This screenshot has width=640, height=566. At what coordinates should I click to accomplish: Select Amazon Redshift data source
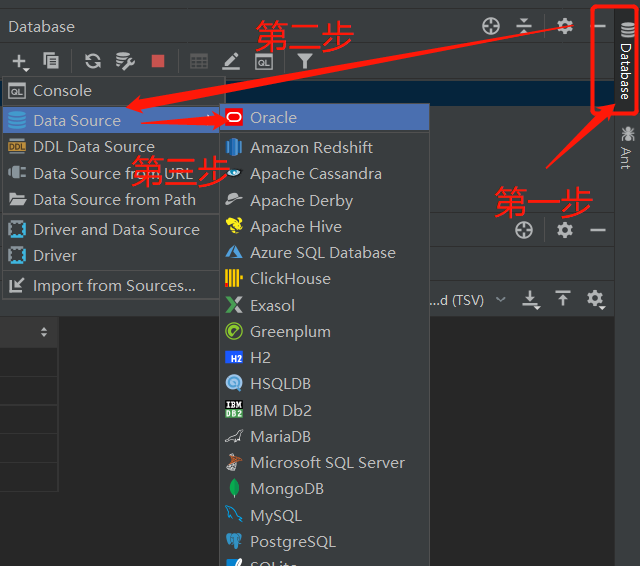click(324, 147)
